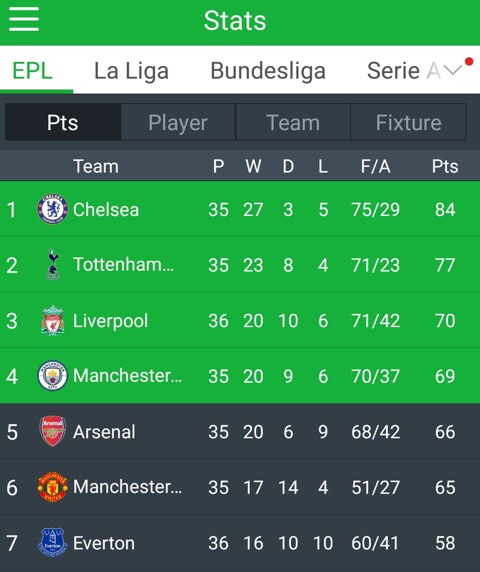Tap the Chelsea club crest

[x=53, y=209]
